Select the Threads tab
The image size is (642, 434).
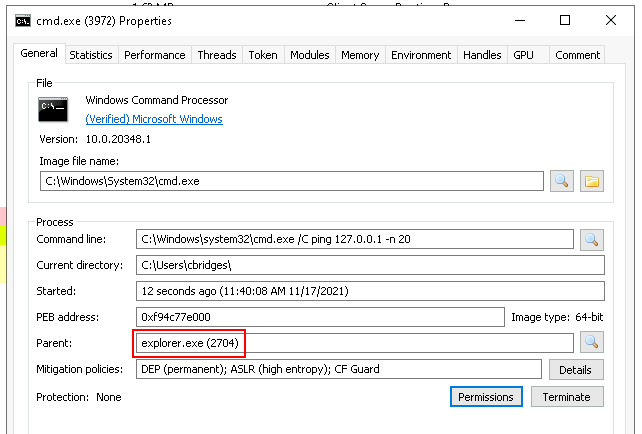pyautogui.click(x=217, y=56)
